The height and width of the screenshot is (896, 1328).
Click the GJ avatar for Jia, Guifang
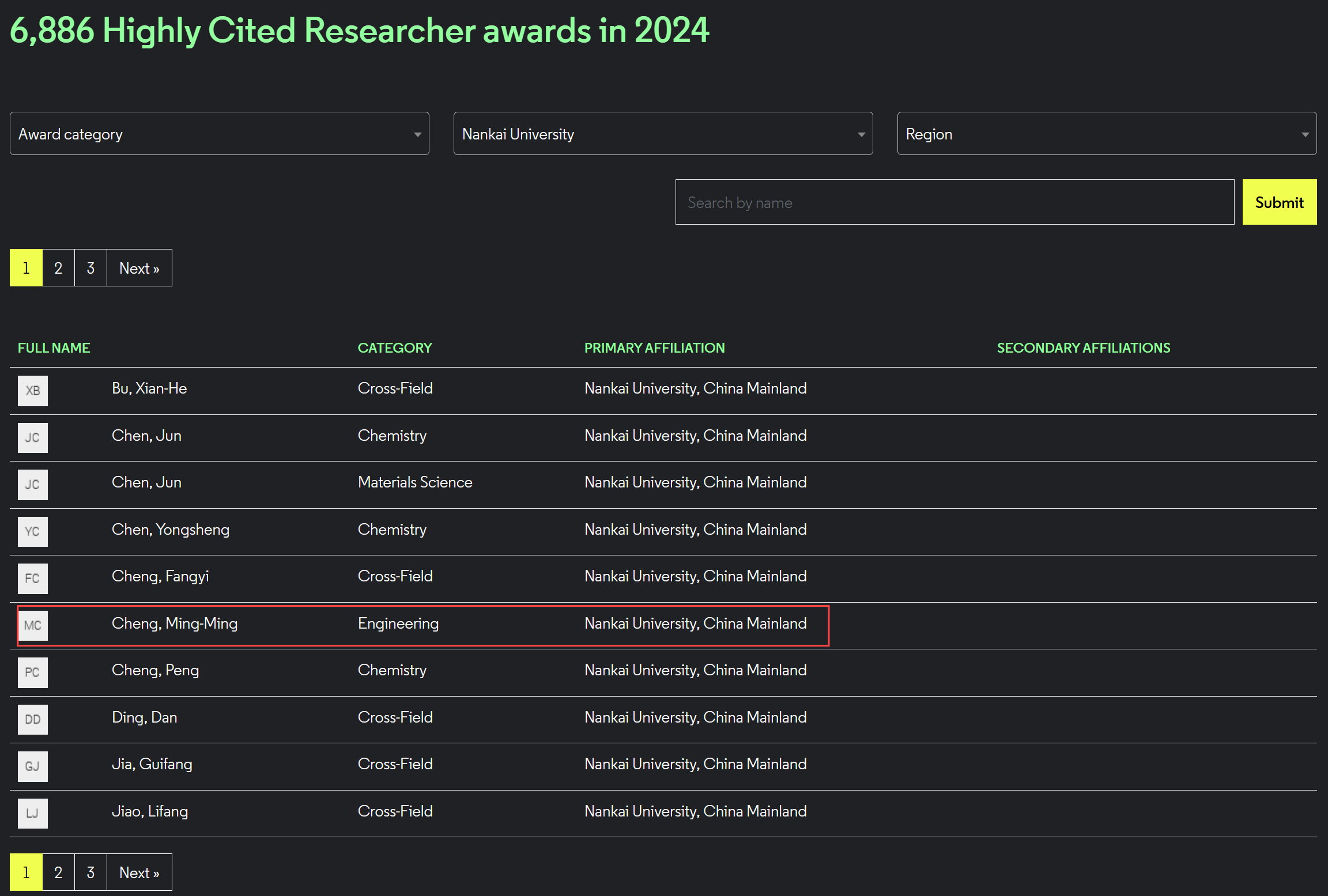(32, 766)
